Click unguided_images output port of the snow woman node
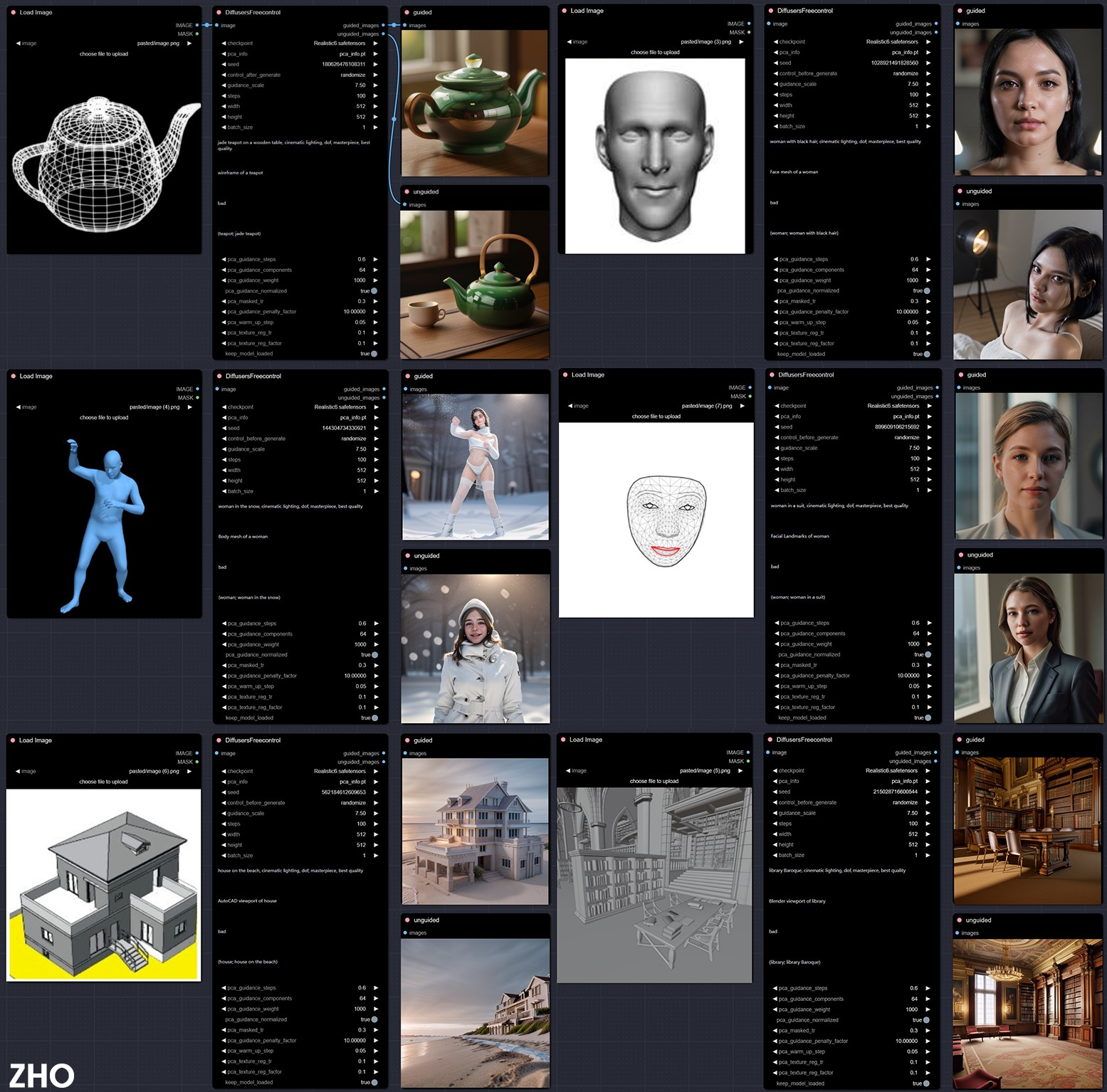This screenshot has height=1092, width=1107. (x=384, y=397)
